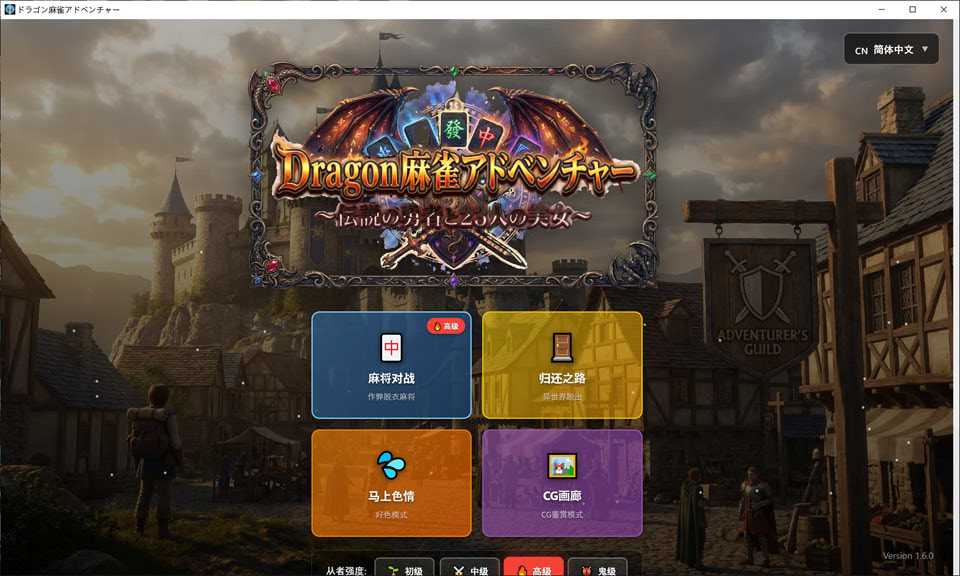Click the wooden door icon
960x576 pixels.
(562, 347)
